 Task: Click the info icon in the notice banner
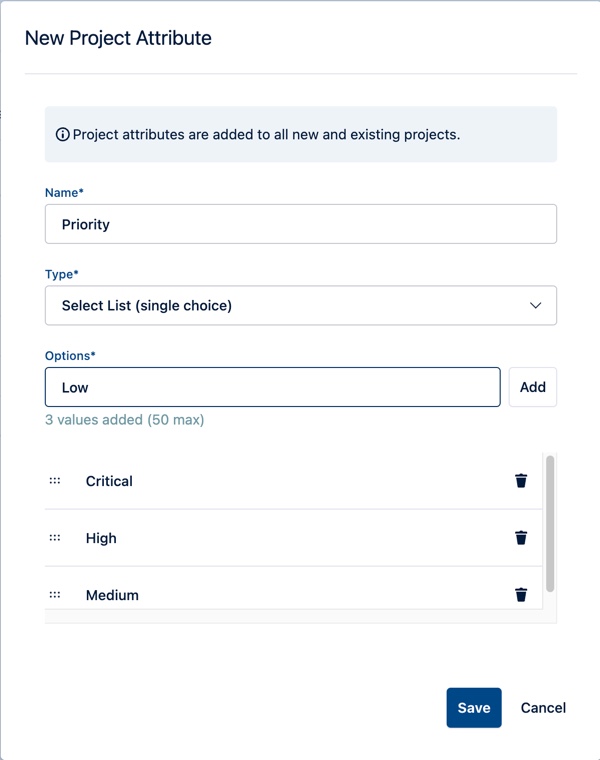coord(62,135)
